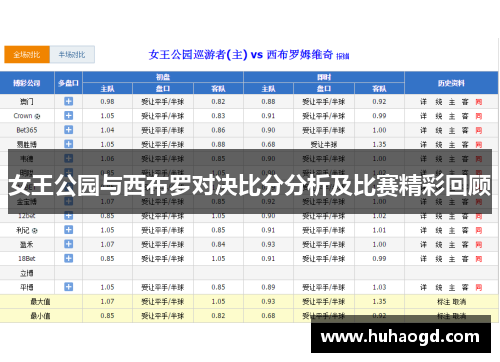
Task: Select the 立博 company name
Action: tap(27, 273)
